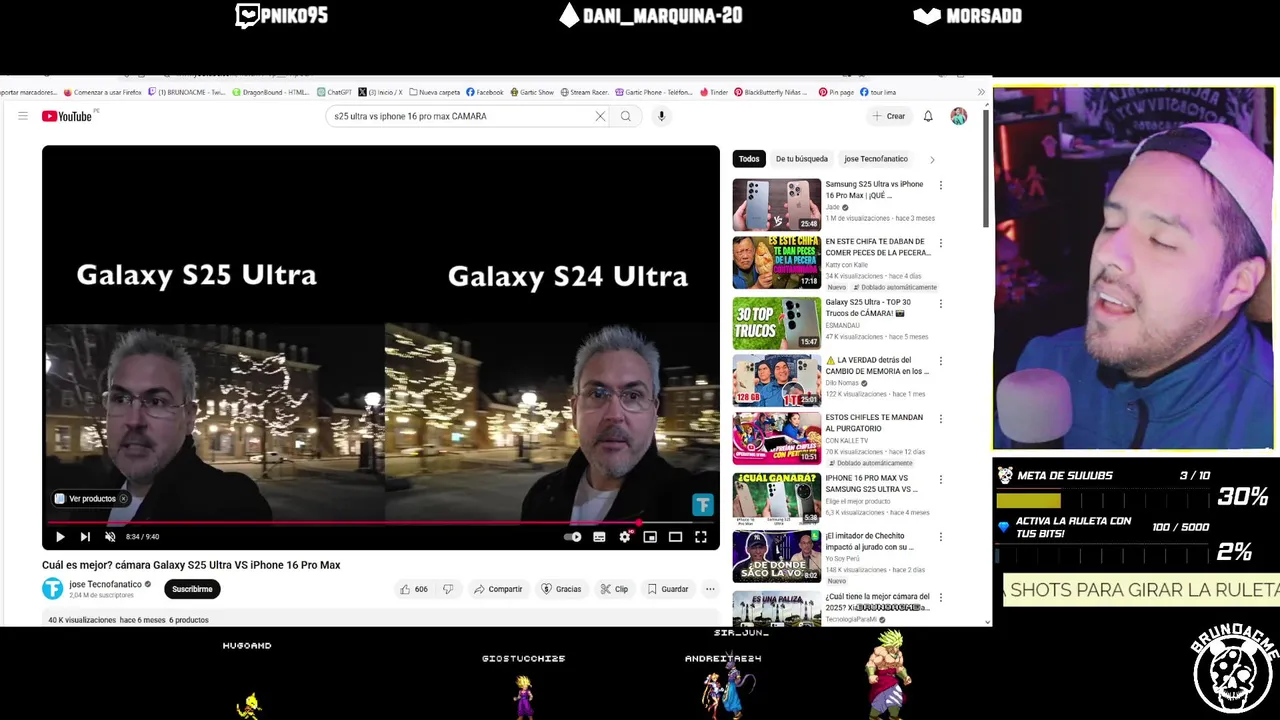Open the ChatGPT bookmark
This screenshot has width=1280, height=720.
[x=335, y=92]
